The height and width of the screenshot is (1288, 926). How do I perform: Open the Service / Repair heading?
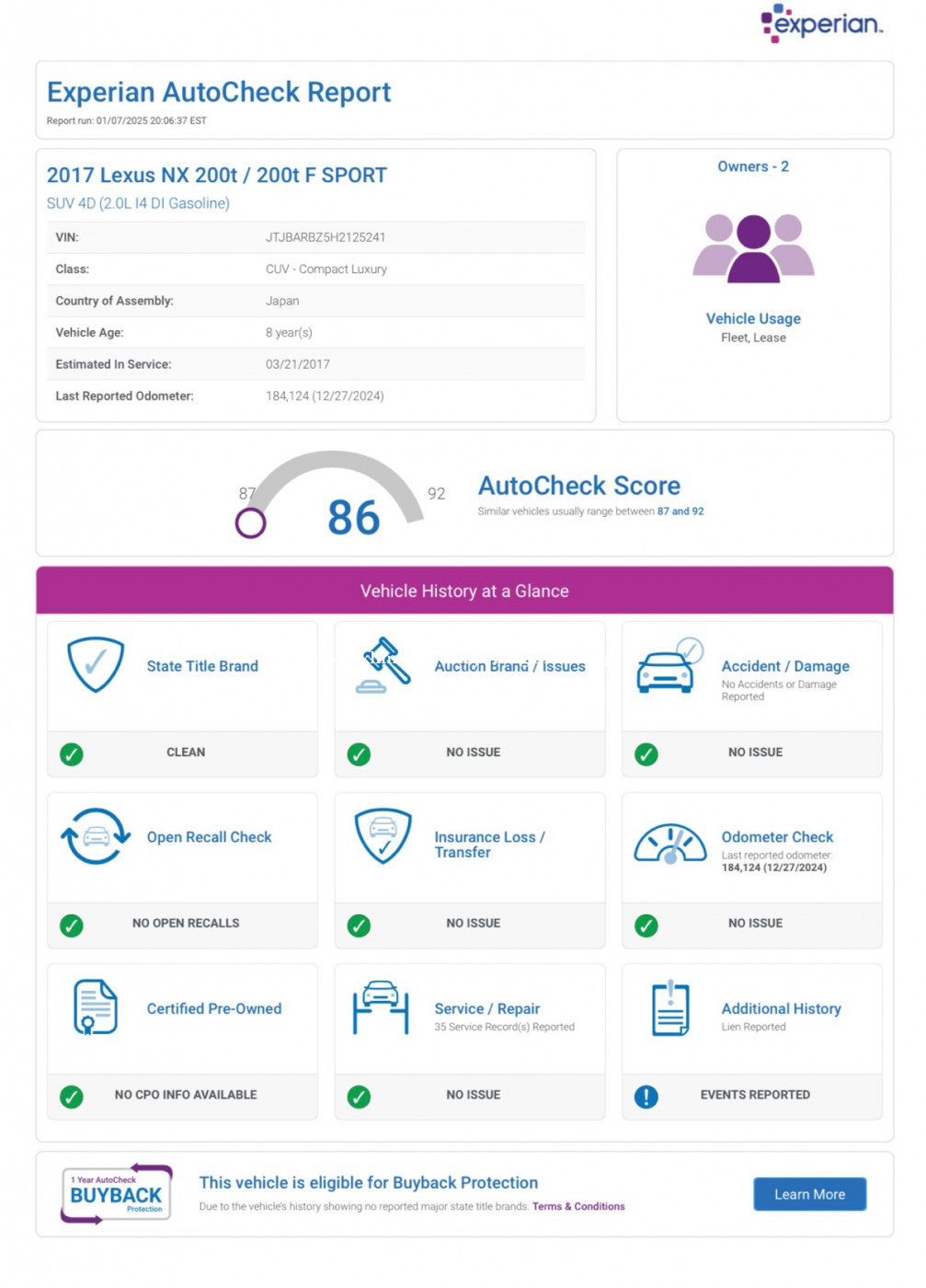tap(486, 1008)
